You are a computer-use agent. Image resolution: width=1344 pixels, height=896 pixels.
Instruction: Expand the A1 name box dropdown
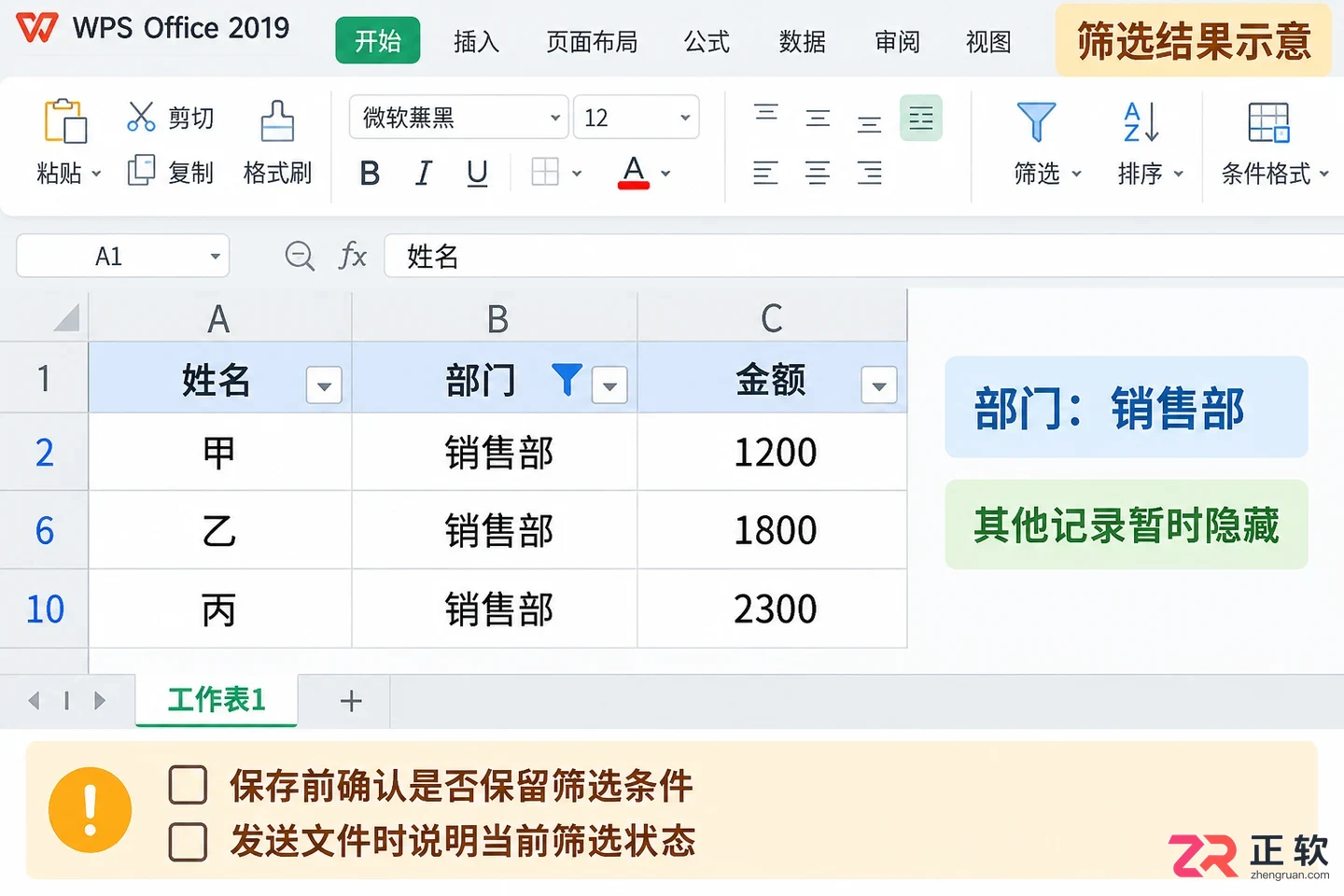pos(215,257)
